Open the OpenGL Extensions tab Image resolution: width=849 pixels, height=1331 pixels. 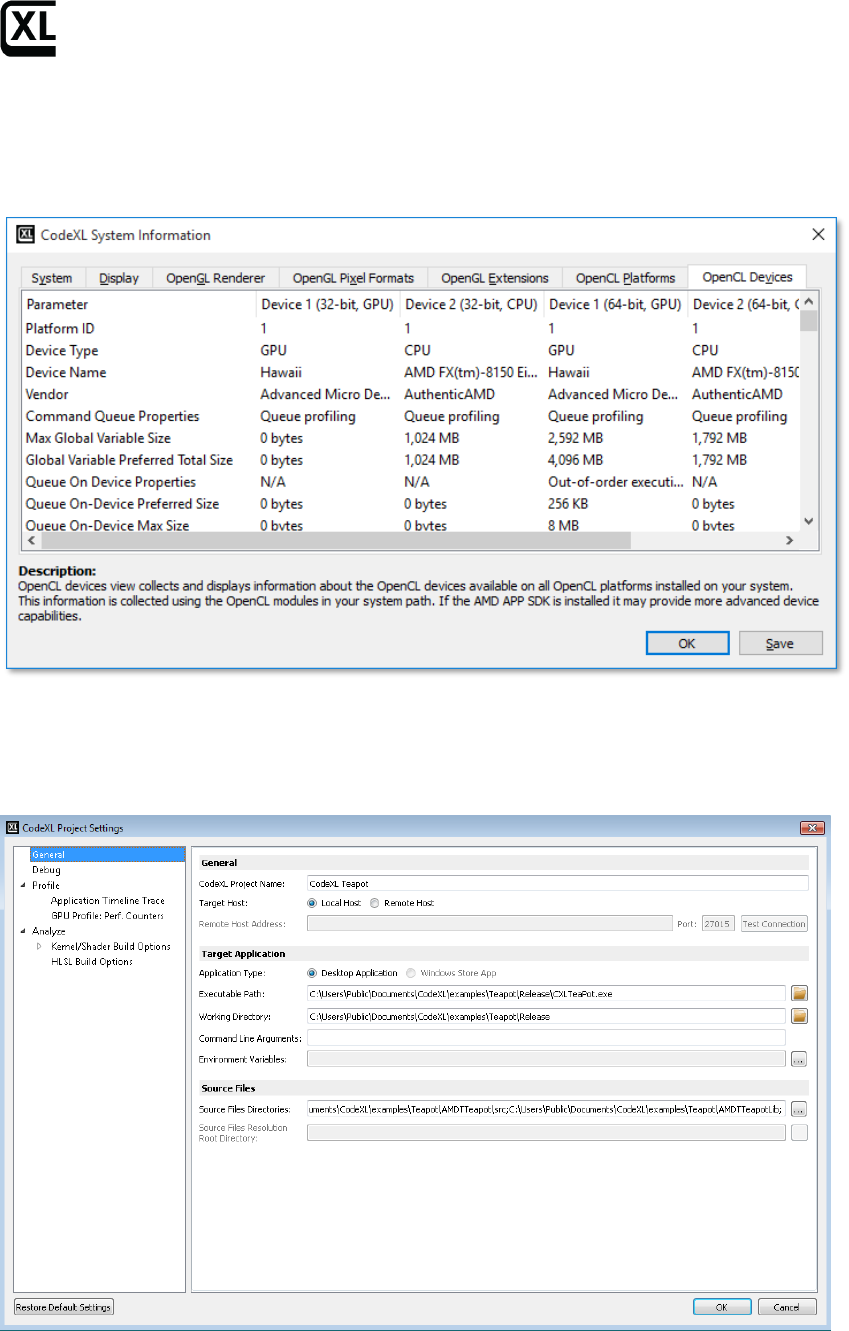tap(495, 278)
